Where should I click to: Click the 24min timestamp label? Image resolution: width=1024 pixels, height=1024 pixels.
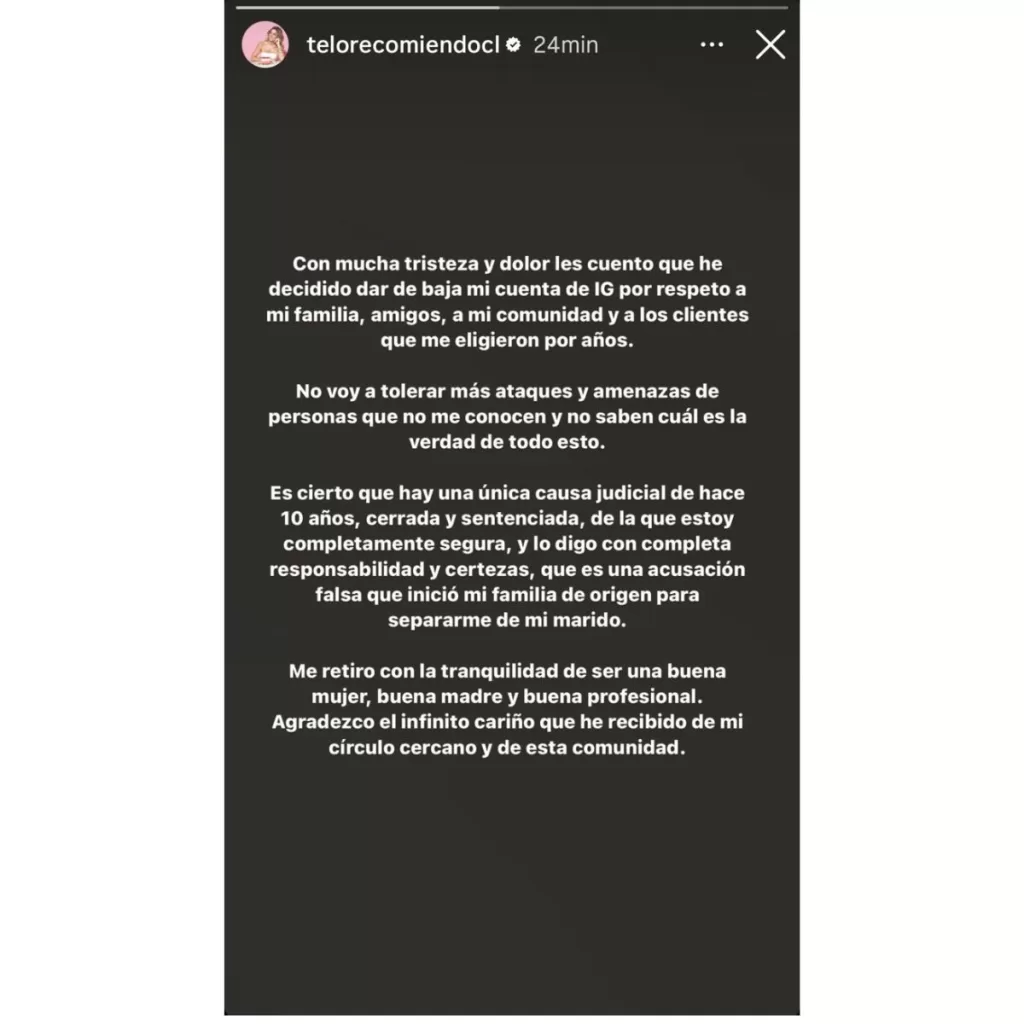click(566, 44)
